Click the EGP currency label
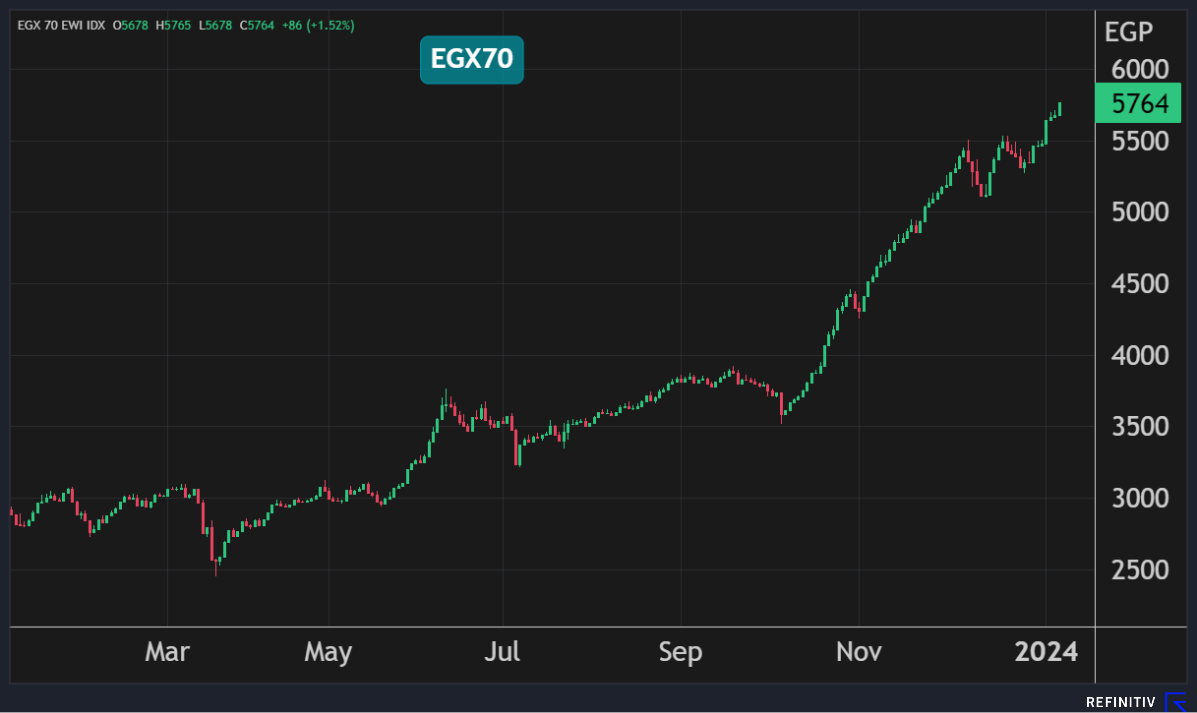This screenshot has width=1197, height=713. coord(1128,32)
